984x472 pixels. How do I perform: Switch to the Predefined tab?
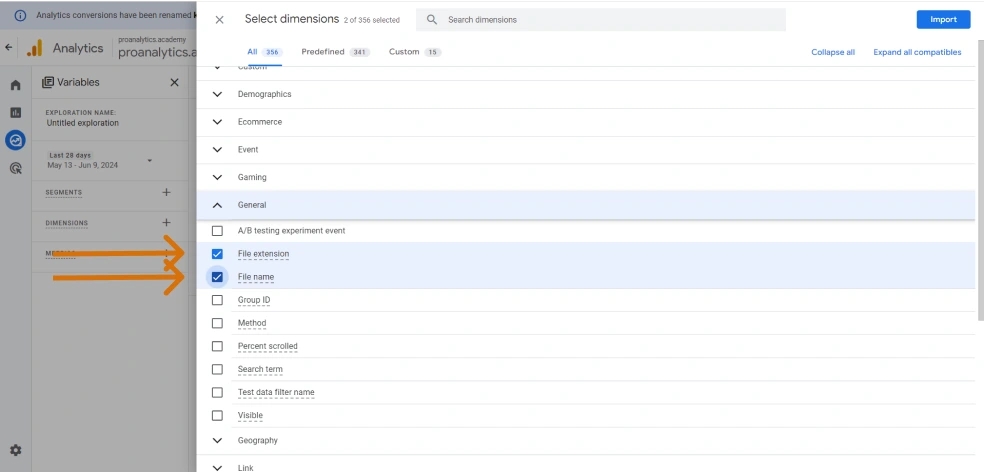(336, 52)
